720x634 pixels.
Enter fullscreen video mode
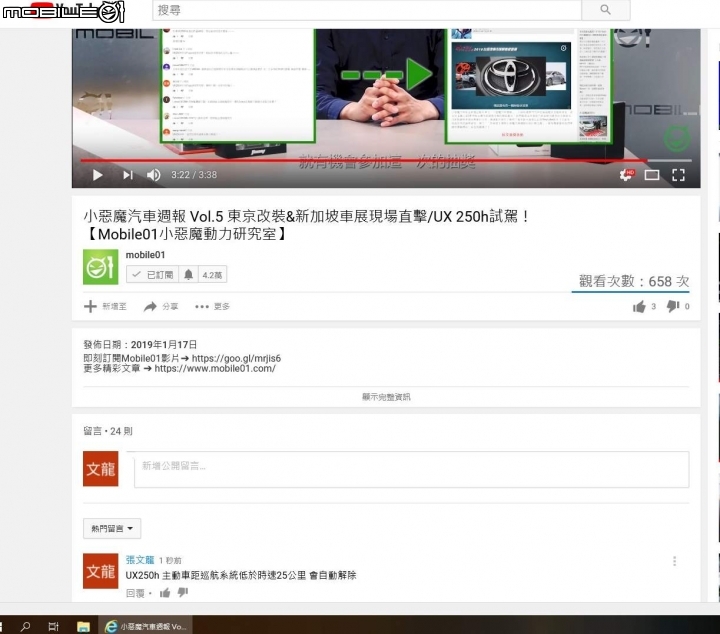[x=678, y=175]
